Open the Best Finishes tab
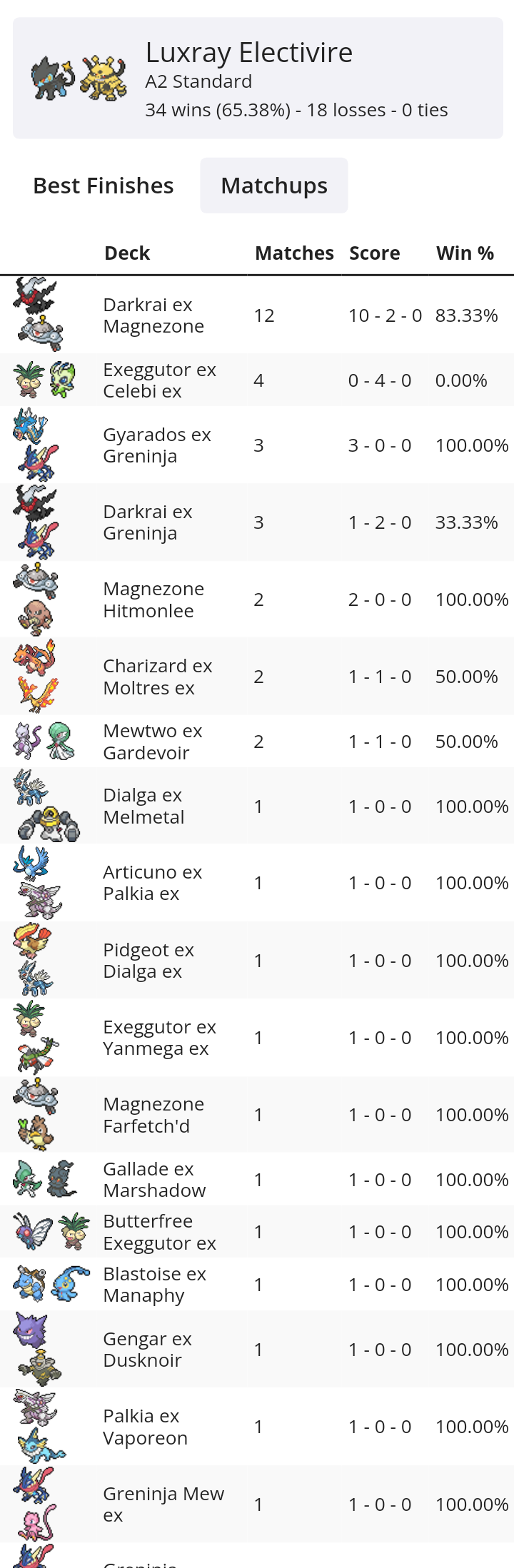The image size is (514, 1568). [x=104, y=186]
